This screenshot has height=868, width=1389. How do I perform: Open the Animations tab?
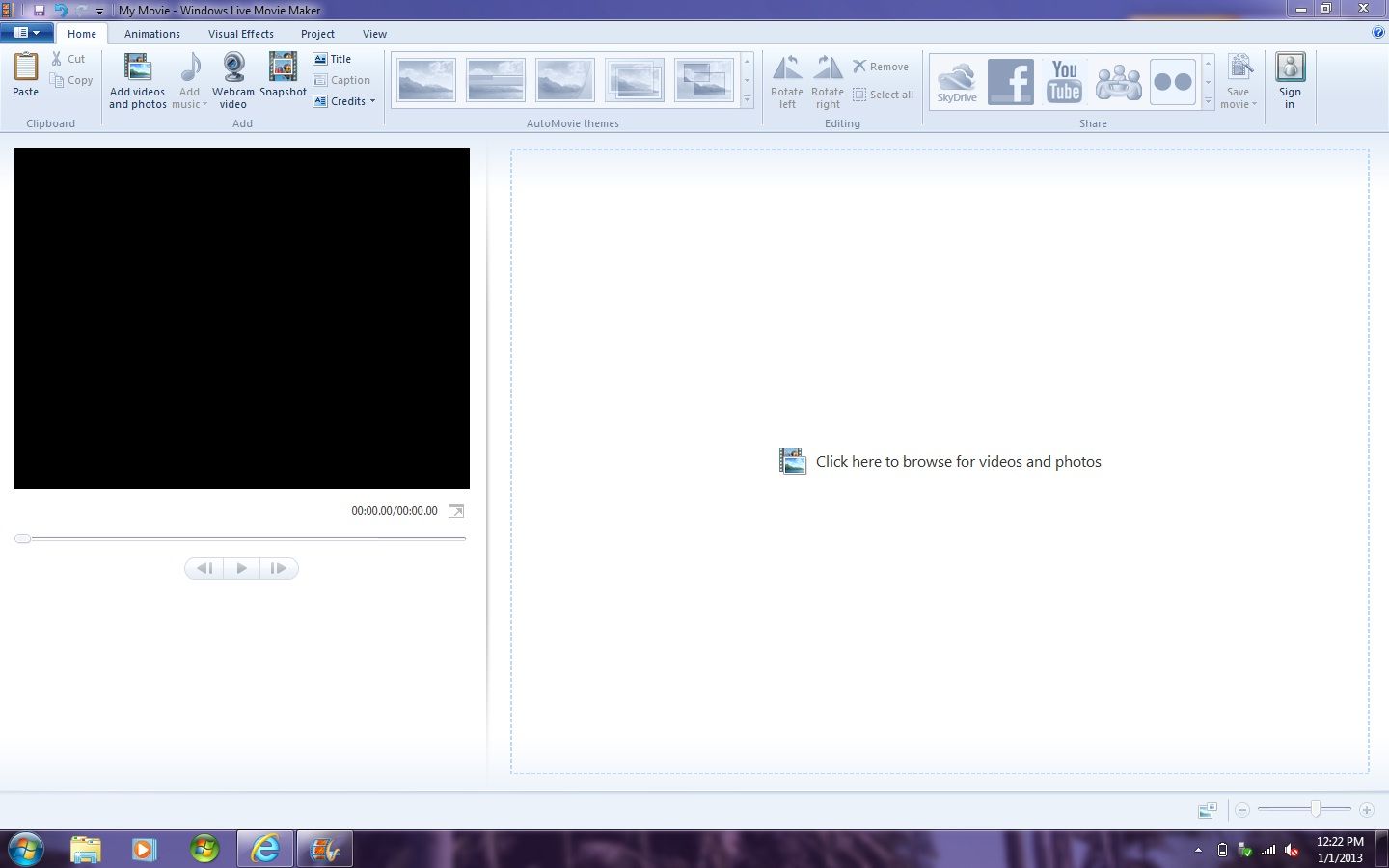click(x=152, y=34)
